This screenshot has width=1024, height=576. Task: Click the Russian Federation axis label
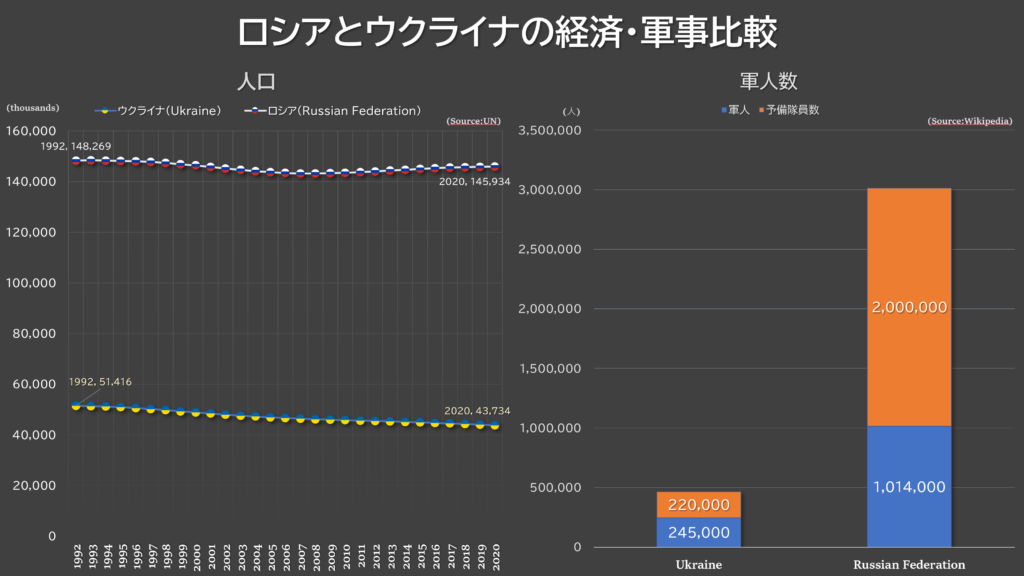(x=909, y=565)
